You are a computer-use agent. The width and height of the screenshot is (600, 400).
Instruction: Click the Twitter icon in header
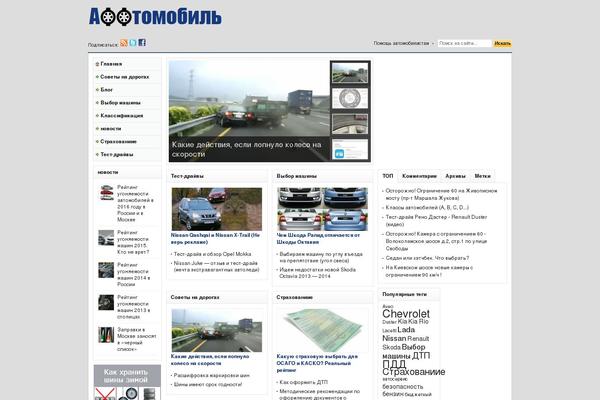[133, 43]
